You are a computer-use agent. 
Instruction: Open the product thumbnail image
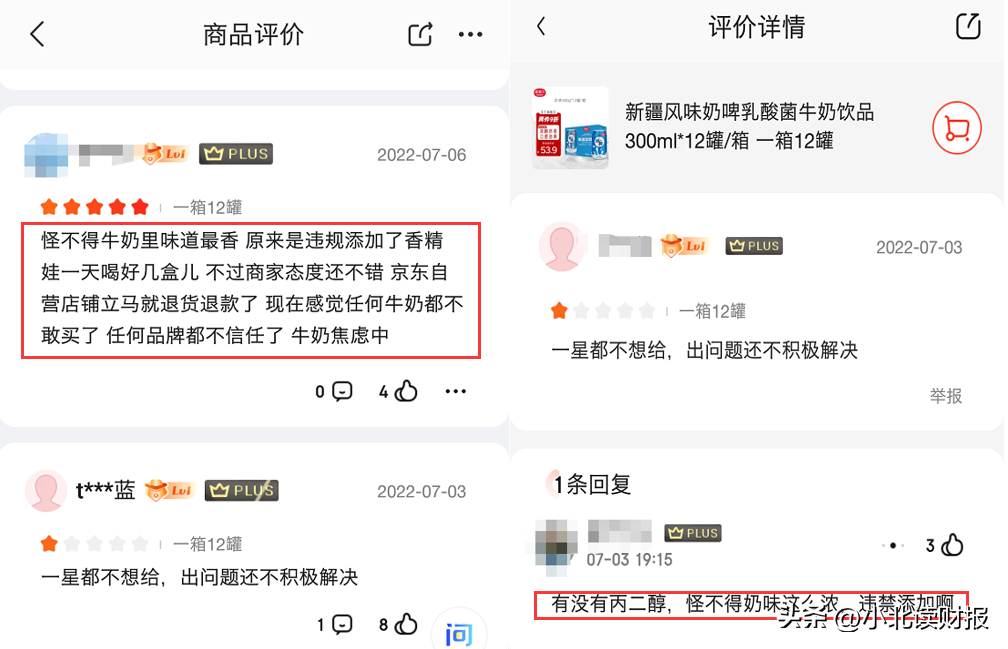(x=570, y=127)
